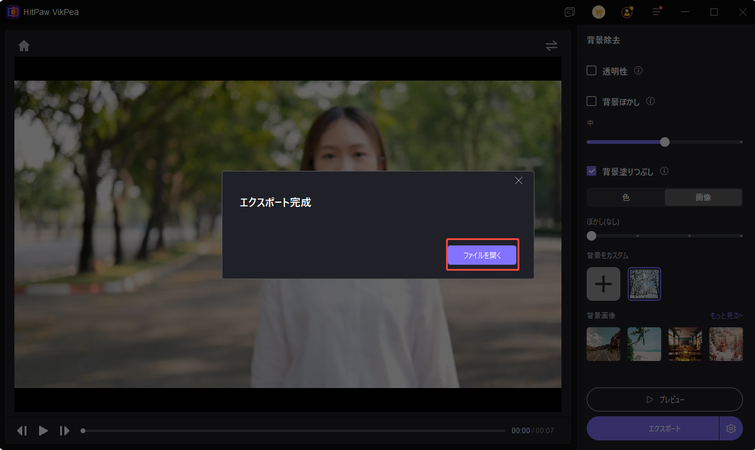Choose the interior room background image
The width and height of the screenshot is (755, 450).
pyautogui.click(x=685, y=344)
